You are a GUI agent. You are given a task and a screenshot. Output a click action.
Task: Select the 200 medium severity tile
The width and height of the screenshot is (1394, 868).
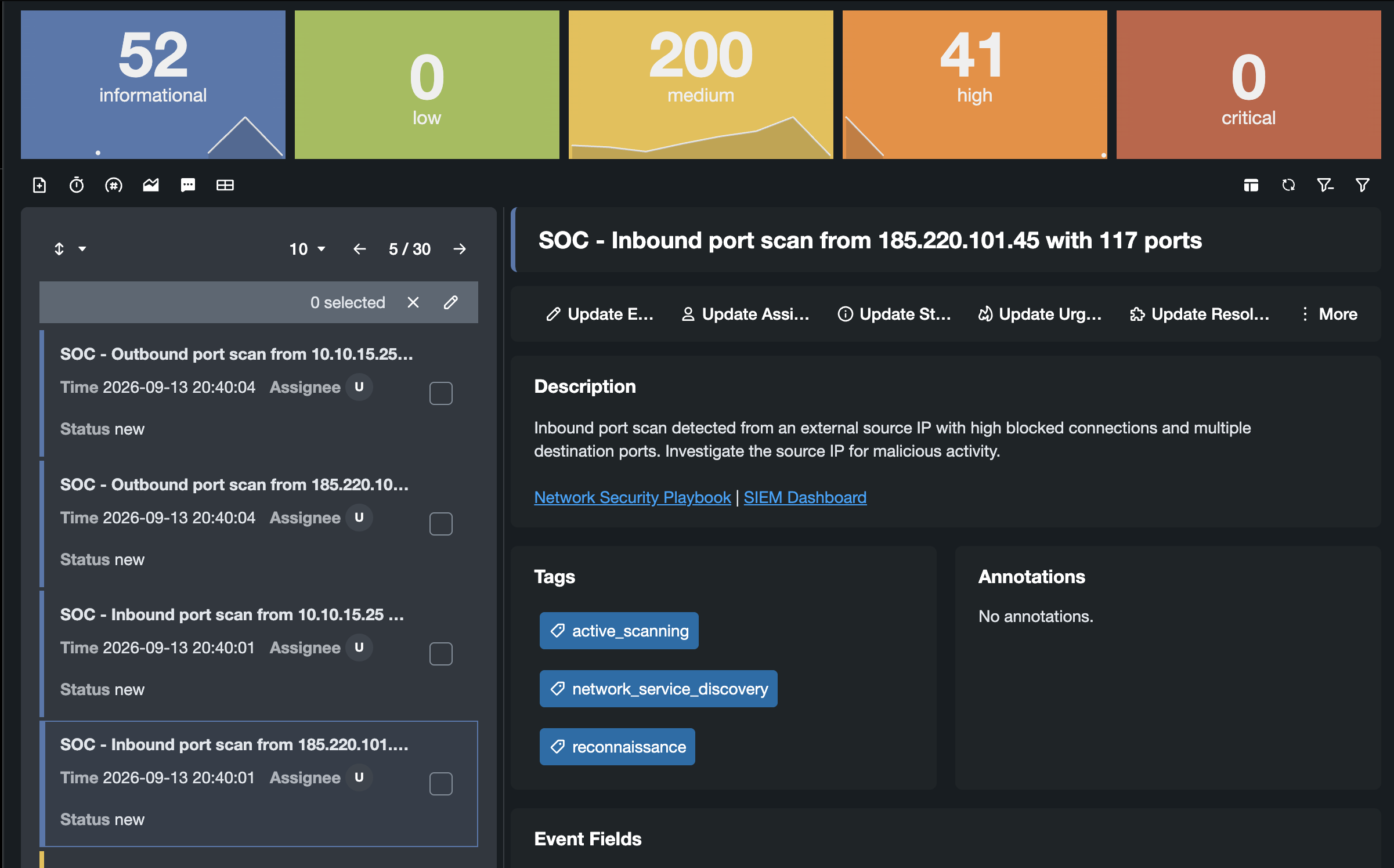pos(701,85)
